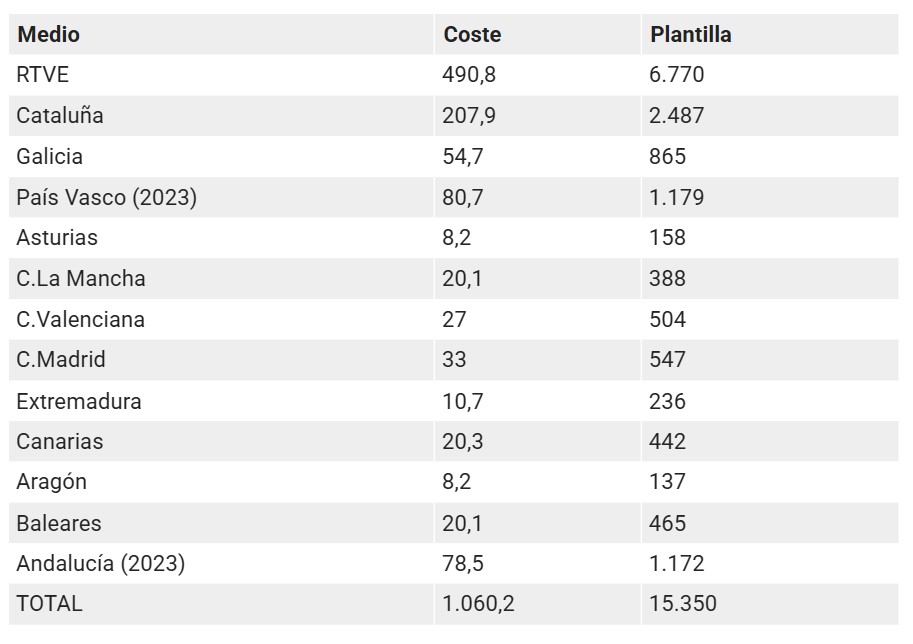Click the Coste column header

click(x=472, y=34)
